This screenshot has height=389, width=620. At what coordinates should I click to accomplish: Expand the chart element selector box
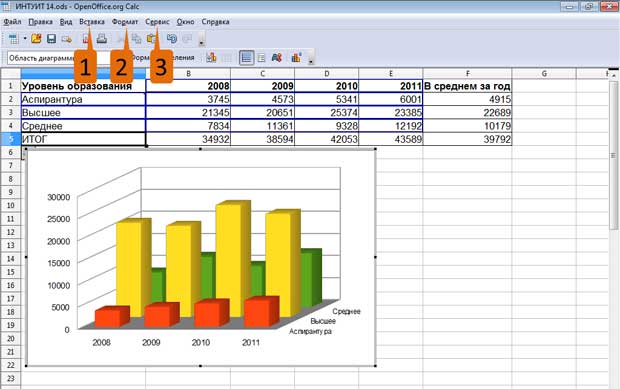58,58
